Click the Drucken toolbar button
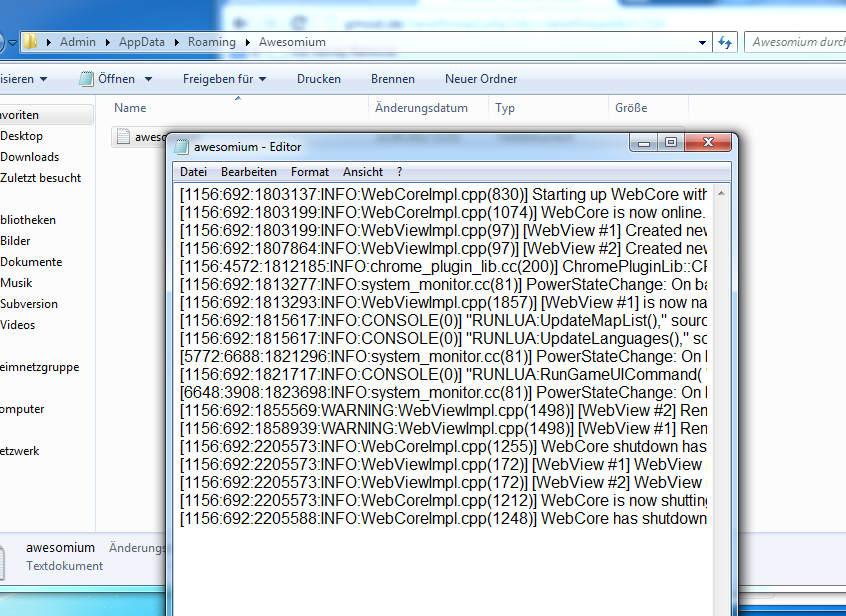This screenshot has width=846, height=616. pyautogui.click(x=318, y=79)
